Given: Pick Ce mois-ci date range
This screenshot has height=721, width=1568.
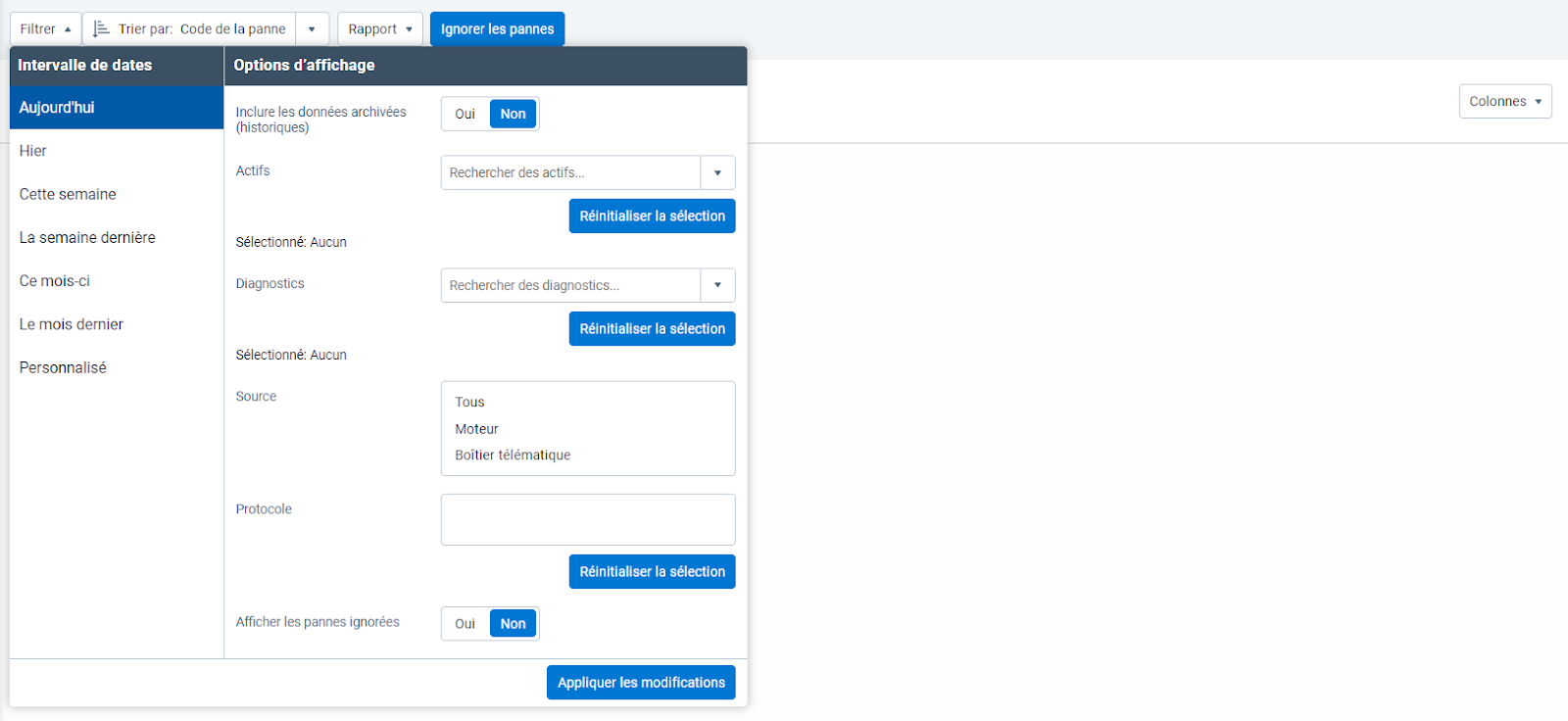Looking at the screenshot, I should (117, 281).
